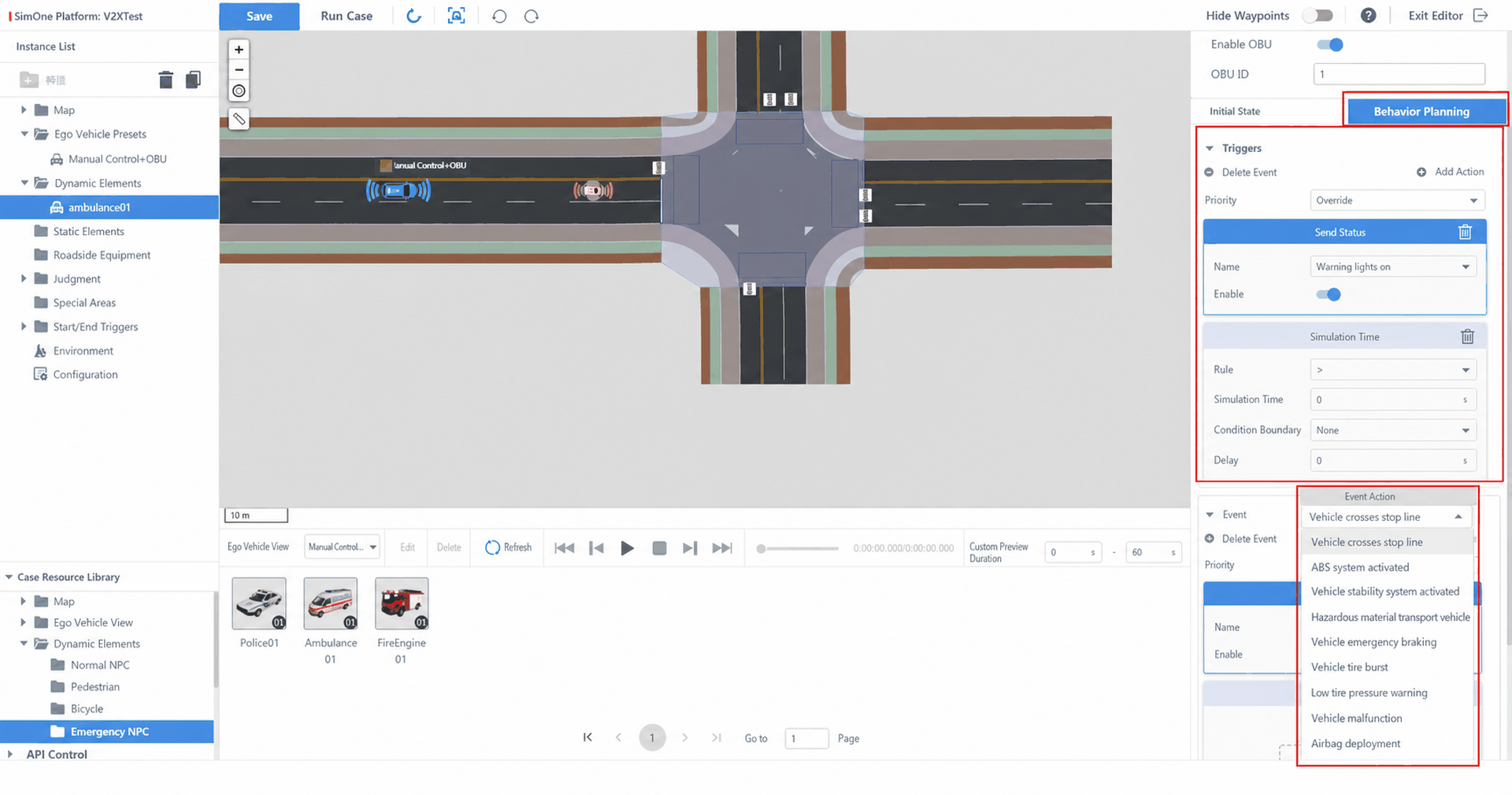Click the undo arrow icon
The height and width of the screenshot is (795, 1512).
coord(499,16)
